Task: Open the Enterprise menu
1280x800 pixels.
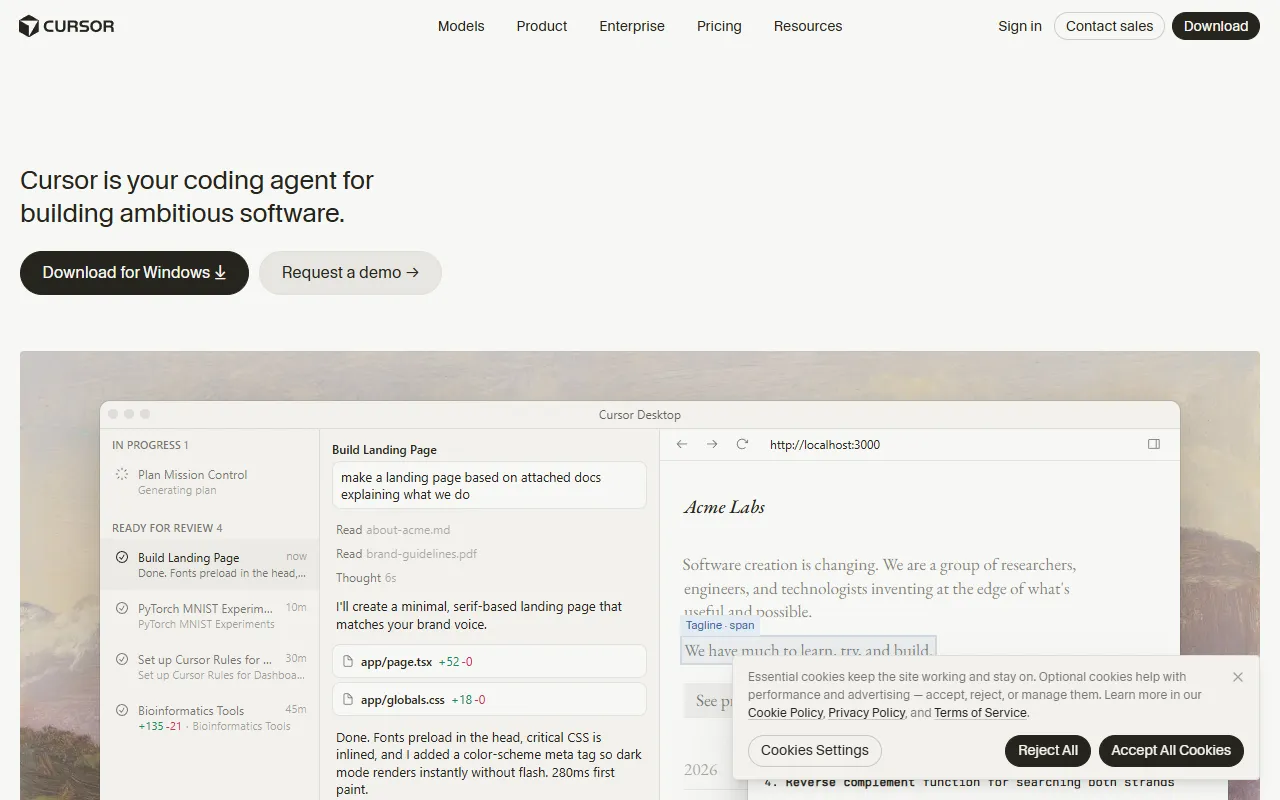Action: 632,26
